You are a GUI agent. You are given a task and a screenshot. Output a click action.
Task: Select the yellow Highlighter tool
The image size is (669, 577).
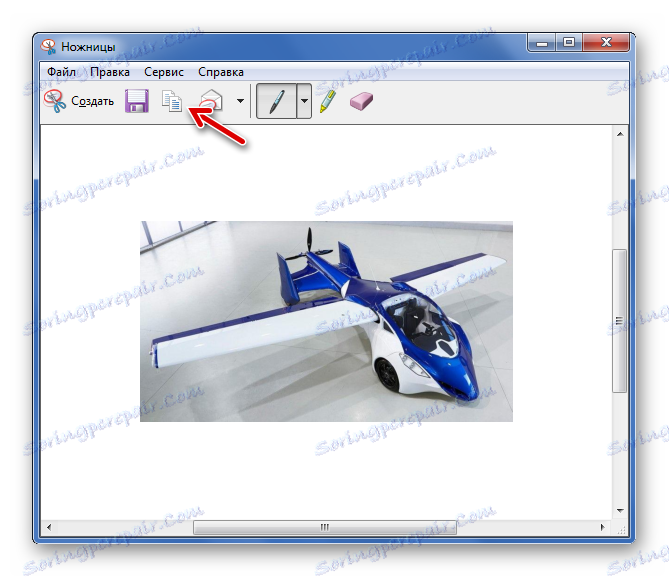[x=327, y=101]
